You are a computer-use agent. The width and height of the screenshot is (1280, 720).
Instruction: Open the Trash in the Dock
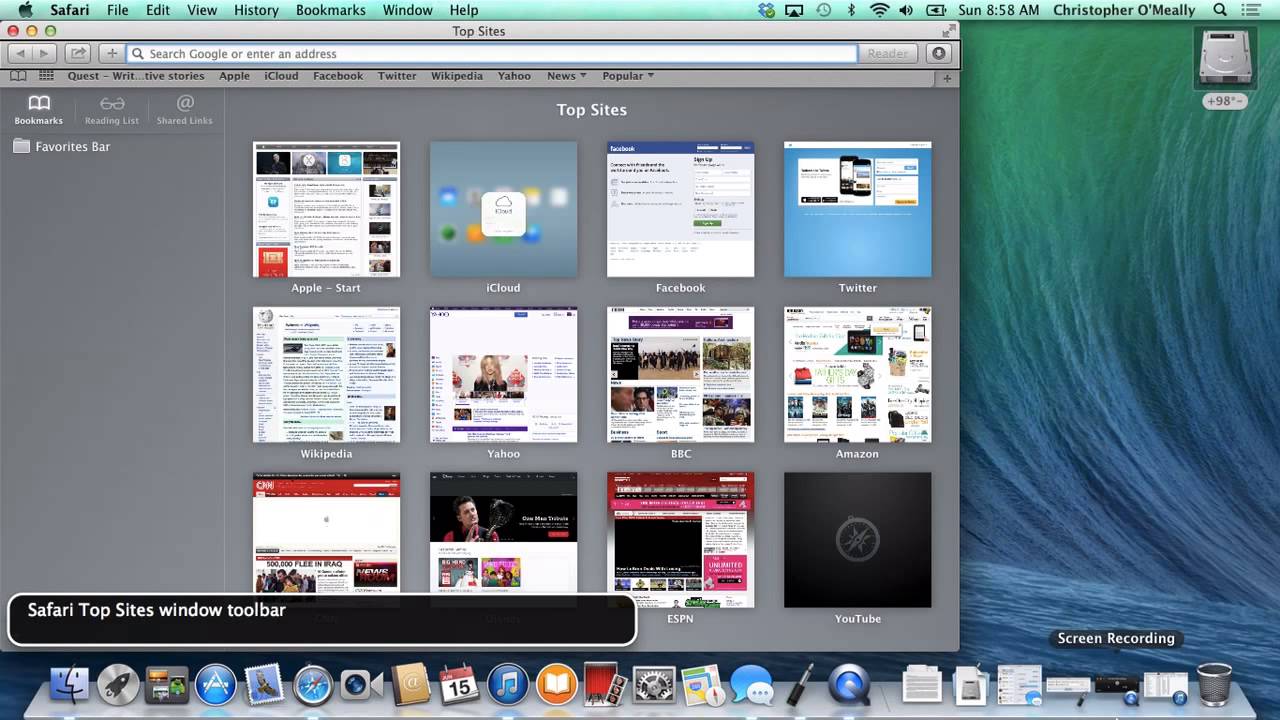[x=1214, y=685]
